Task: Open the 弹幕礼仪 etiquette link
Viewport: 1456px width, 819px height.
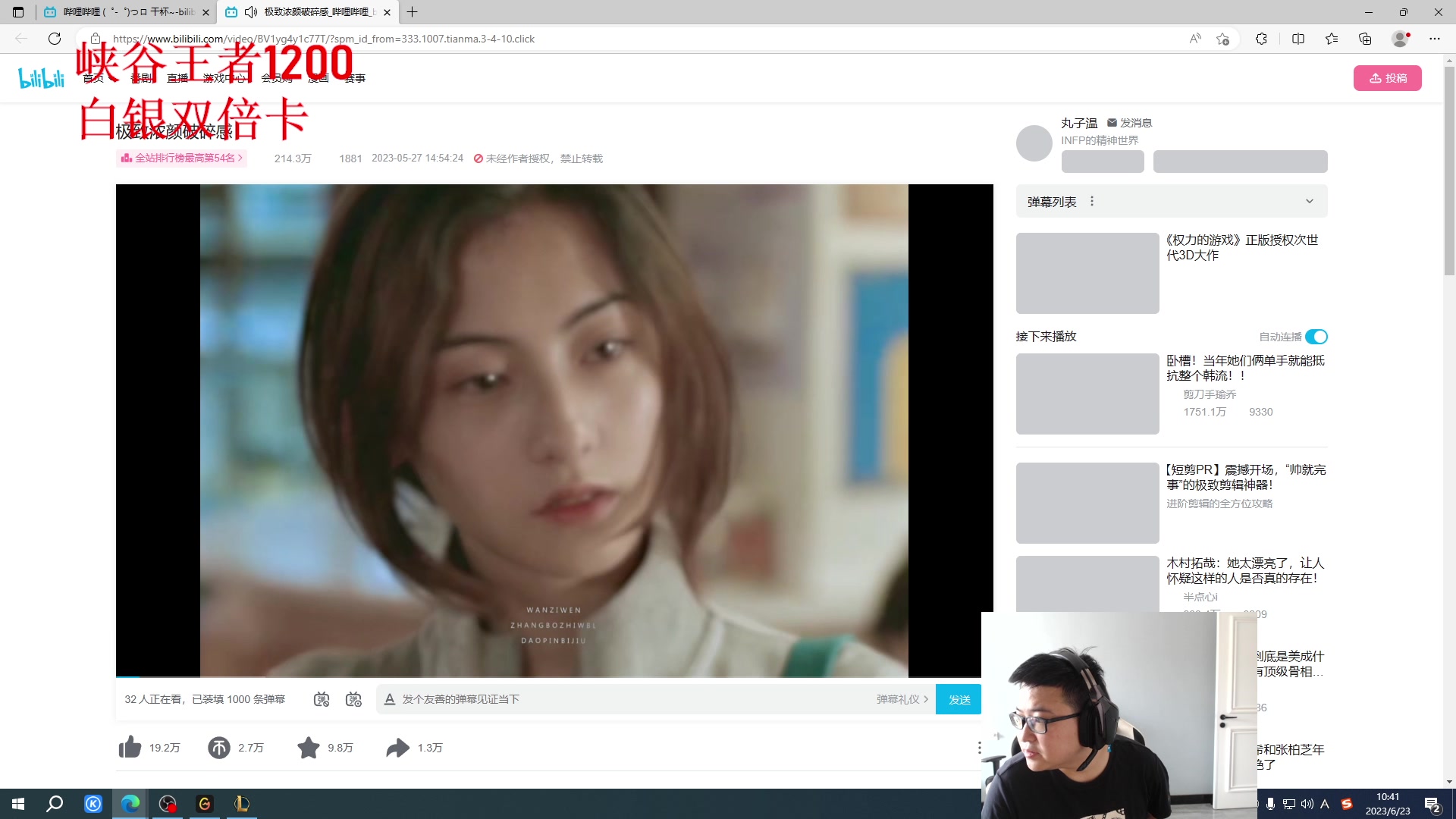Action: [902, 699]
